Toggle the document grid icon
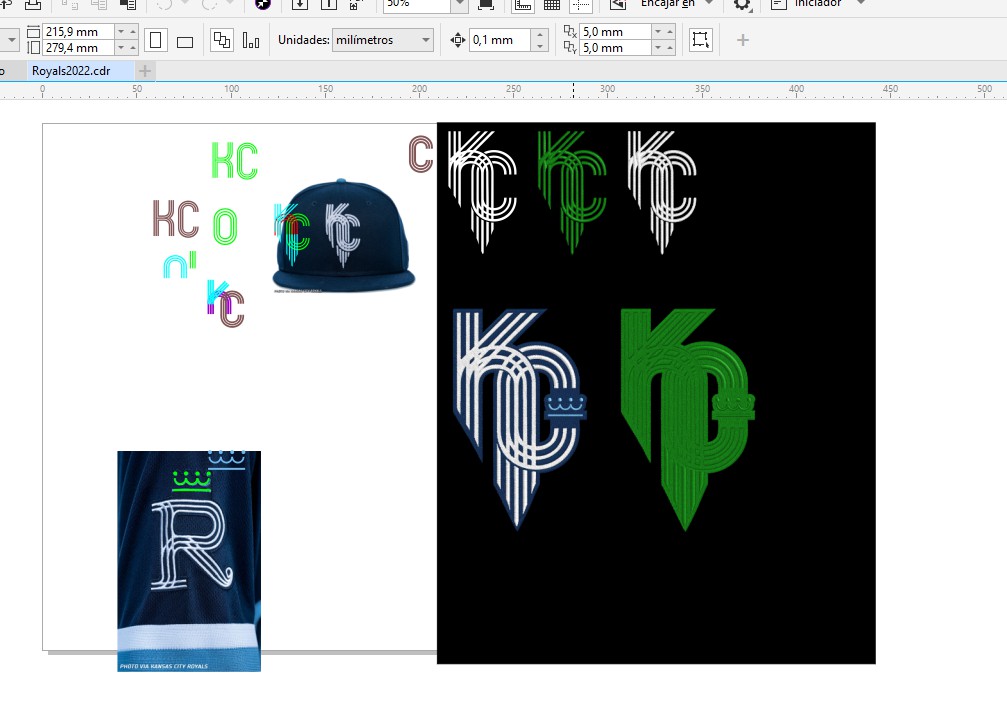The height and width of the screenshot is (707, 1007). pyautogui.click(x=552, y=4)
